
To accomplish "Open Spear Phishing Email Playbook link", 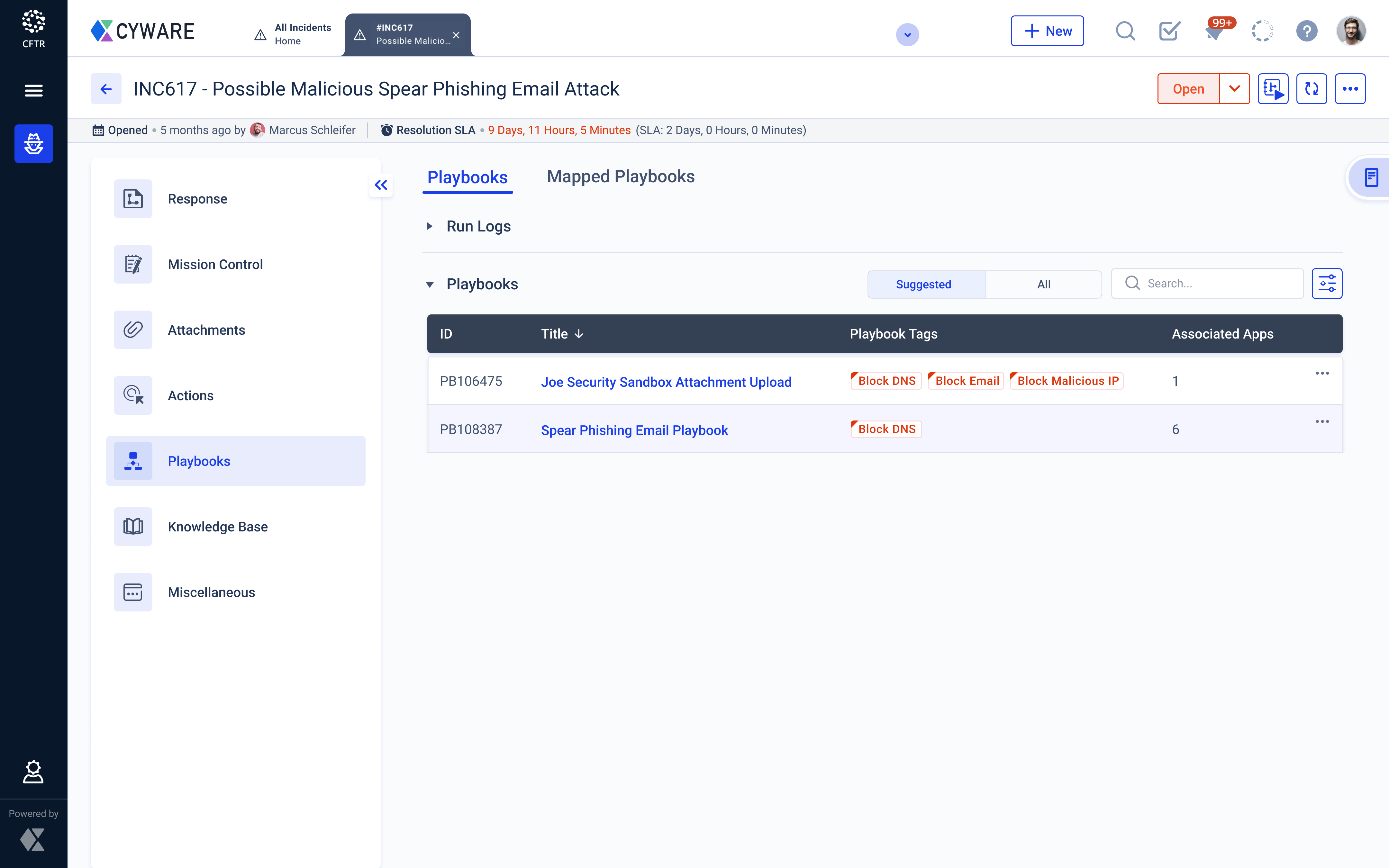I will coord(634,430).
